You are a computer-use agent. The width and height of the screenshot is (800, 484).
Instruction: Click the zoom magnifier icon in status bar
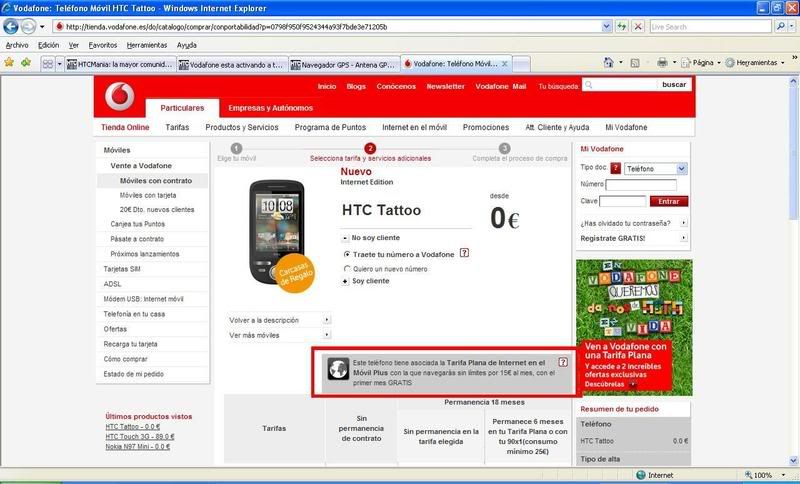pyautogui.click(x=748, y=475)
